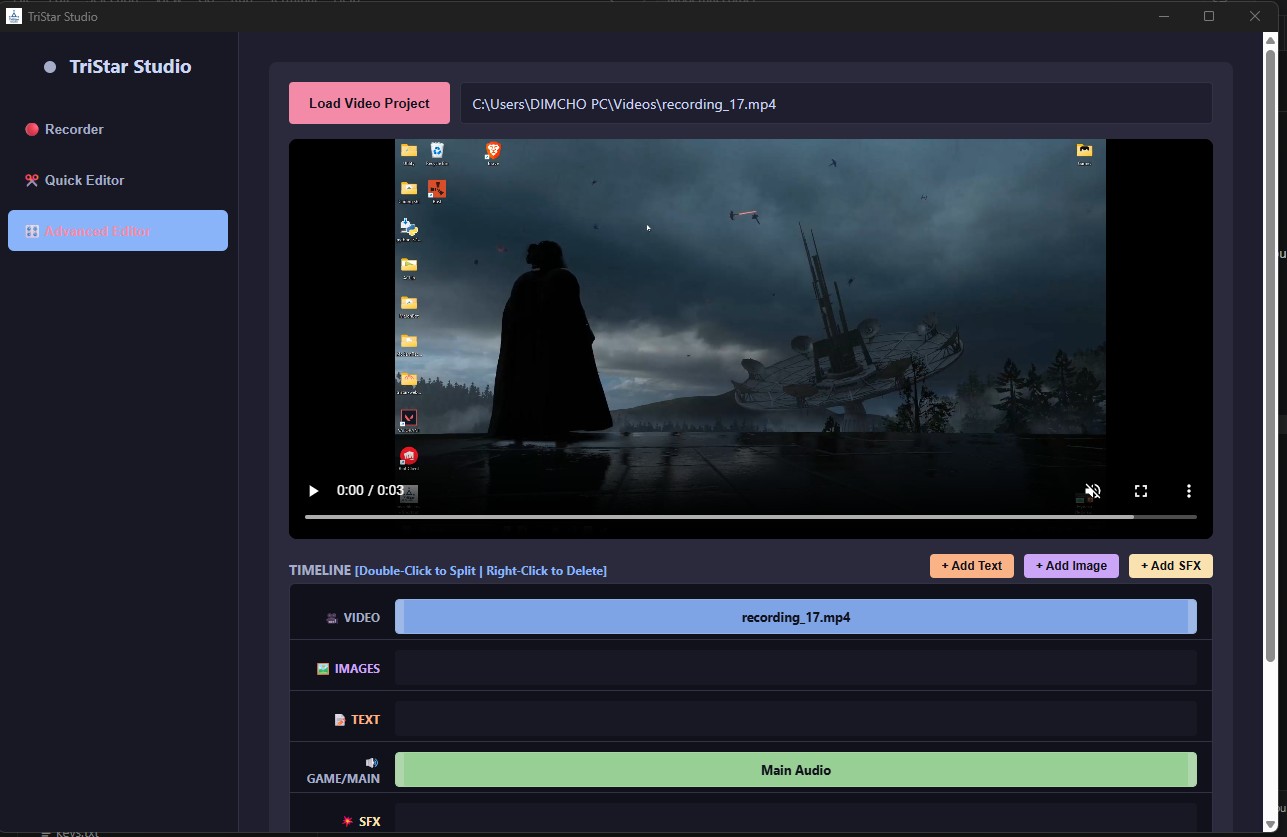1287x837 pixels.
Task: Click the camera icon on the VIDEO track
Action: [x=332, y=618]
